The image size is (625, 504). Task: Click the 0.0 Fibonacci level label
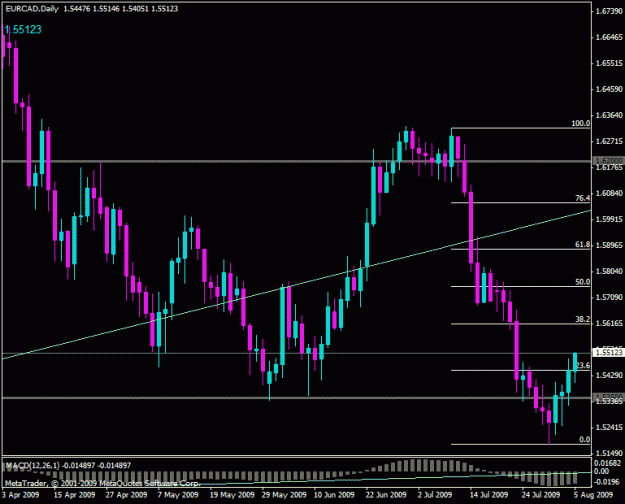pyautogui.click(x=584, y=439)
